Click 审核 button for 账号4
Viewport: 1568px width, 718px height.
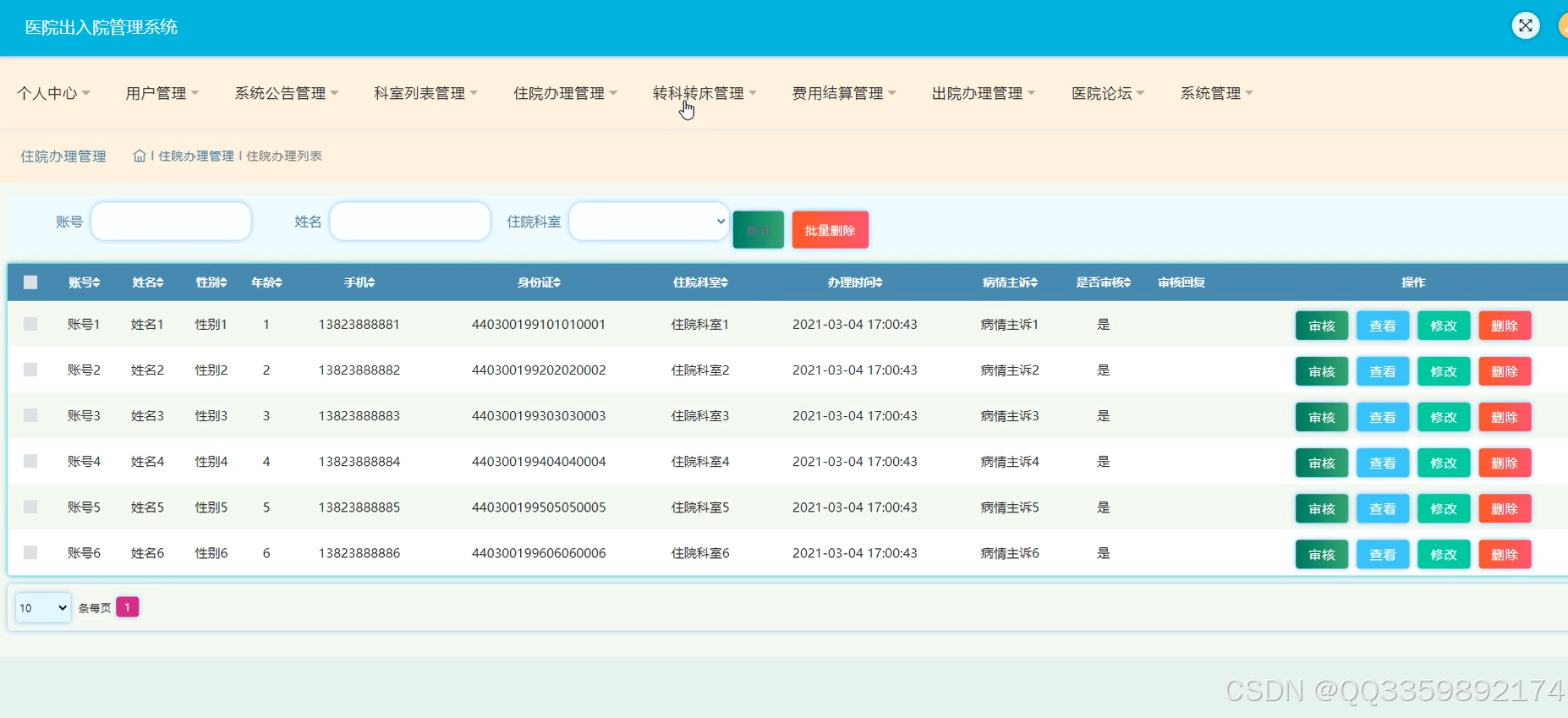[x=1322, y=463]
